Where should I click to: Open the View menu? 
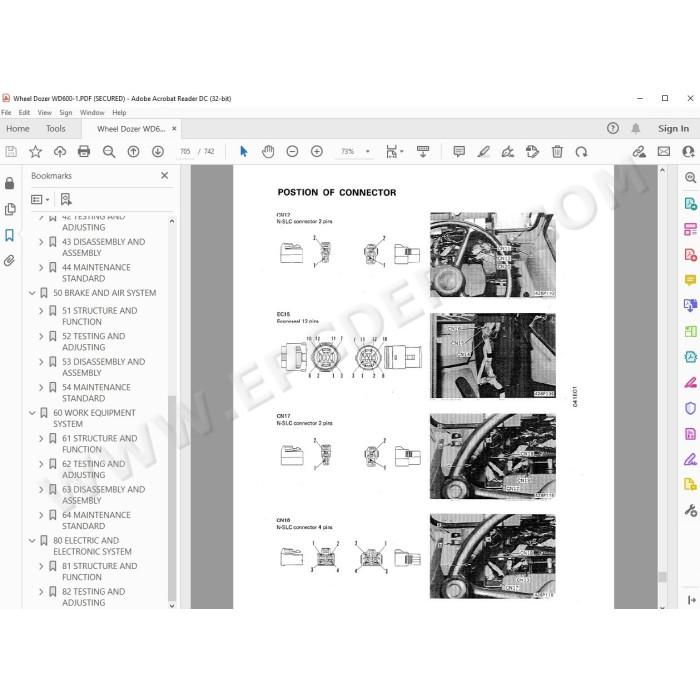click(x=45, y=112)
